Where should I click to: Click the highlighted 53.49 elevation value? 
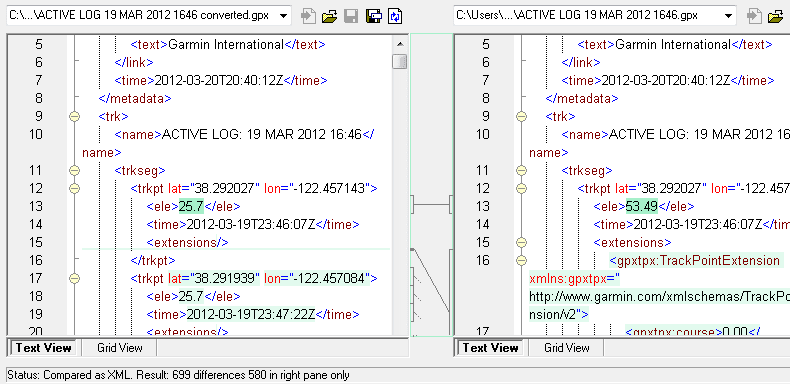(x=642, y=206)
